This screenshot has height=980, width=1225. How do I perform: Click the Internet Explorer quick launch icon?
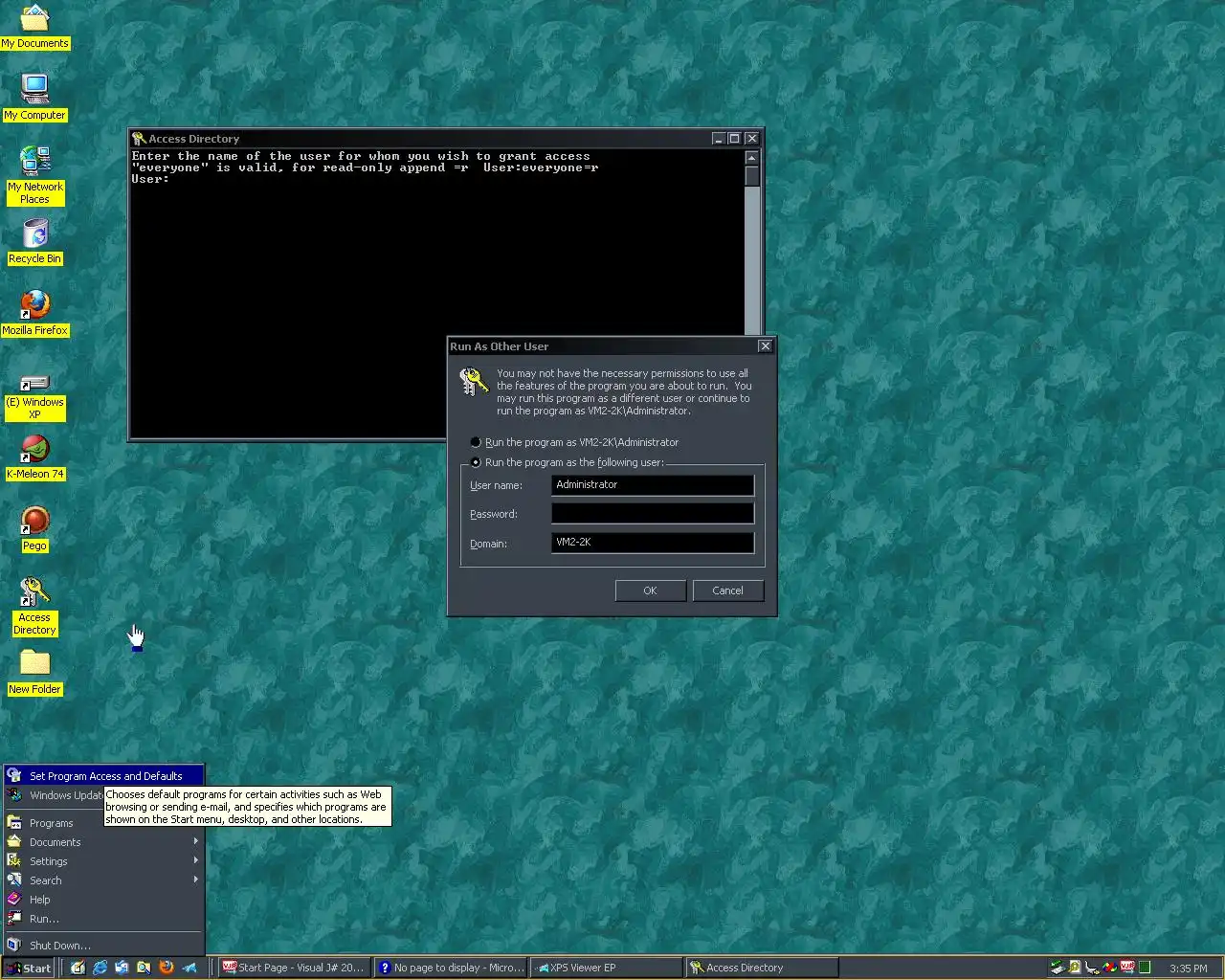[x=100, y=968]
